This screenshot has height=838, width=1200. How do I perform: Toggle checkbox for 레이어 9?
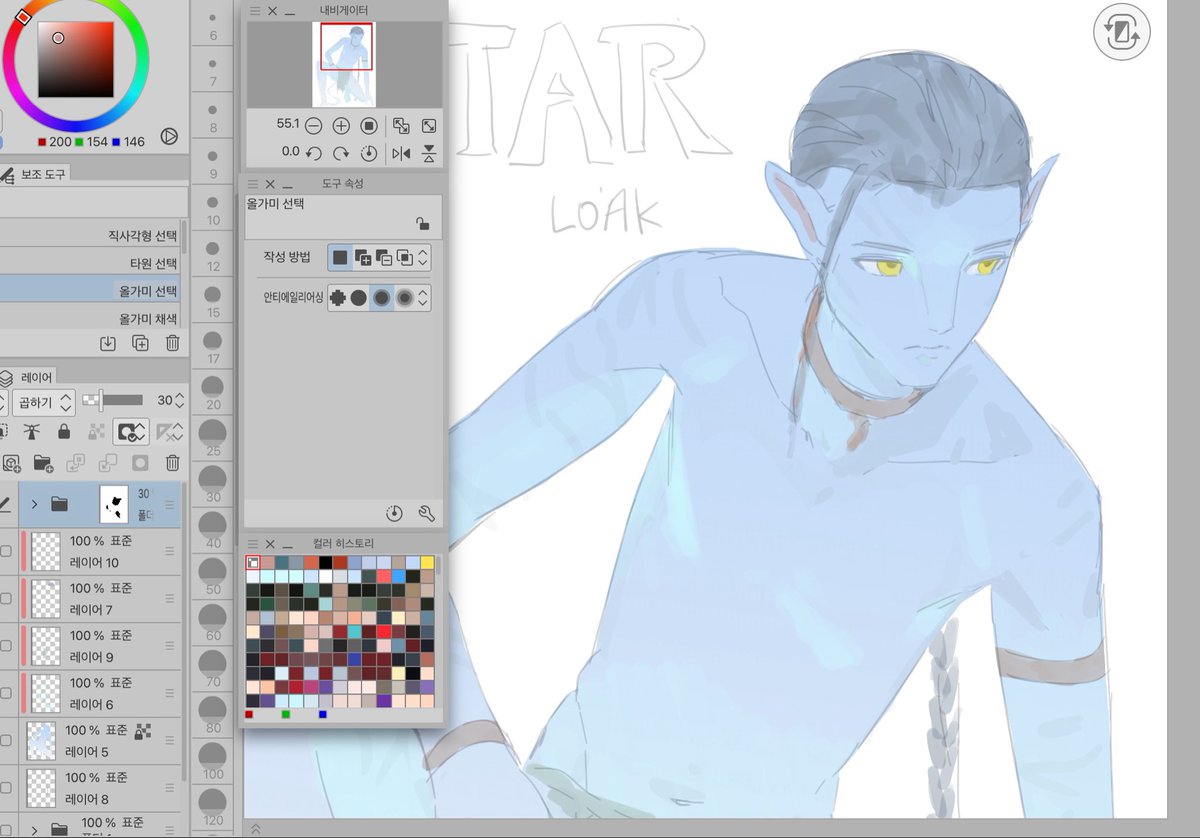6,646
